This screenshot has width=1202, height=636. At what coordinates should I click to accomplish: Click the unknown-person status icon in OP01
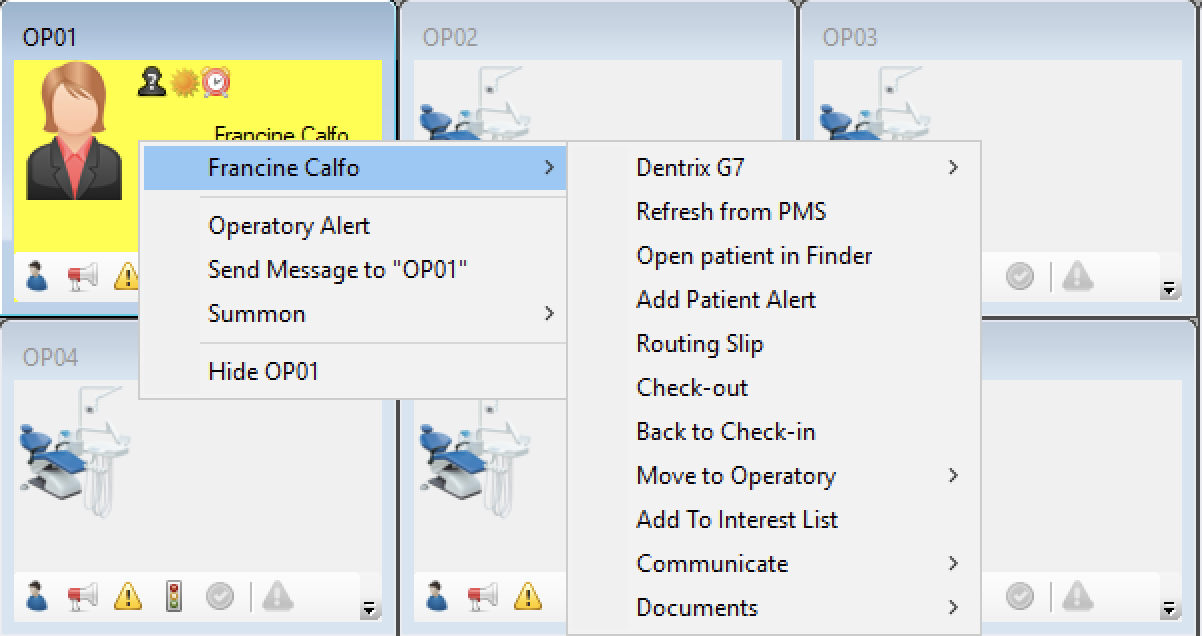point(151,83)
